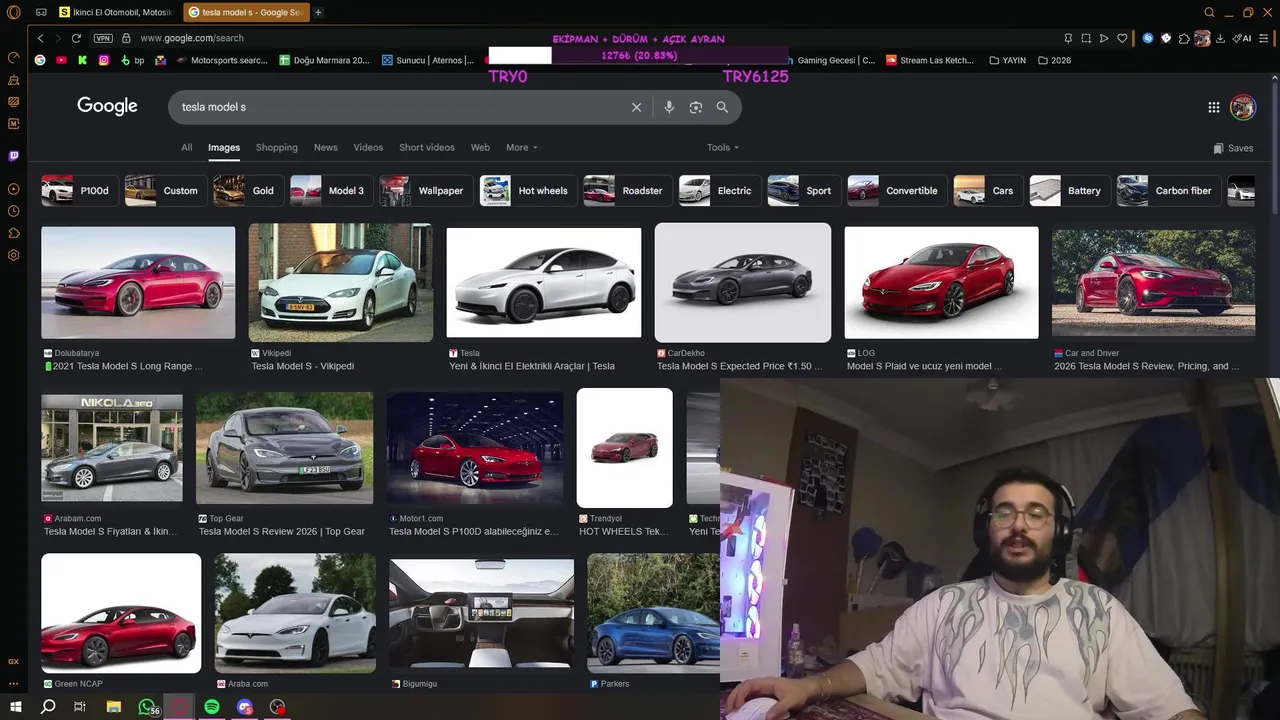Image resolution: width=1280 pixels, height=720 pixels.
Task: Open the Car and Driver image result
Action: (x=1153, y=282)
